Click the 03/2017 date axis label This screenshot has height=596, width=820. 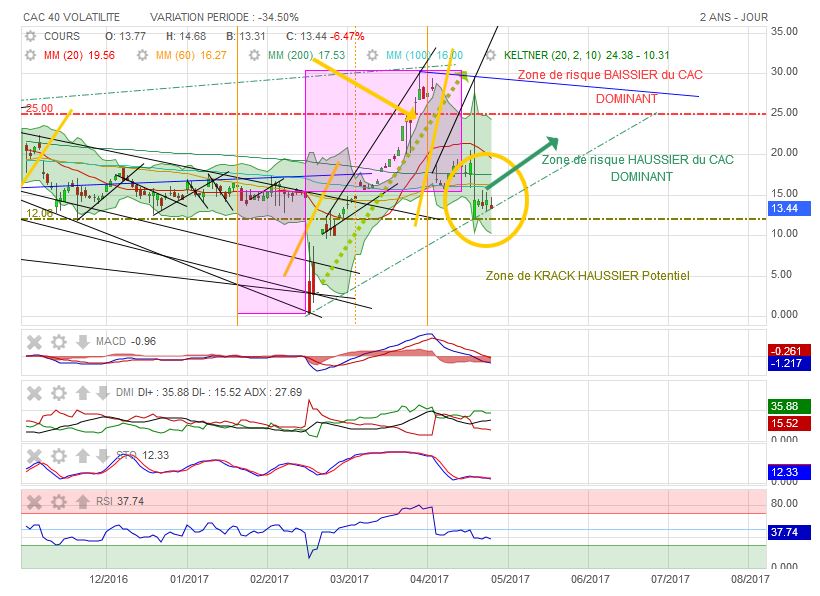(349, 579)
